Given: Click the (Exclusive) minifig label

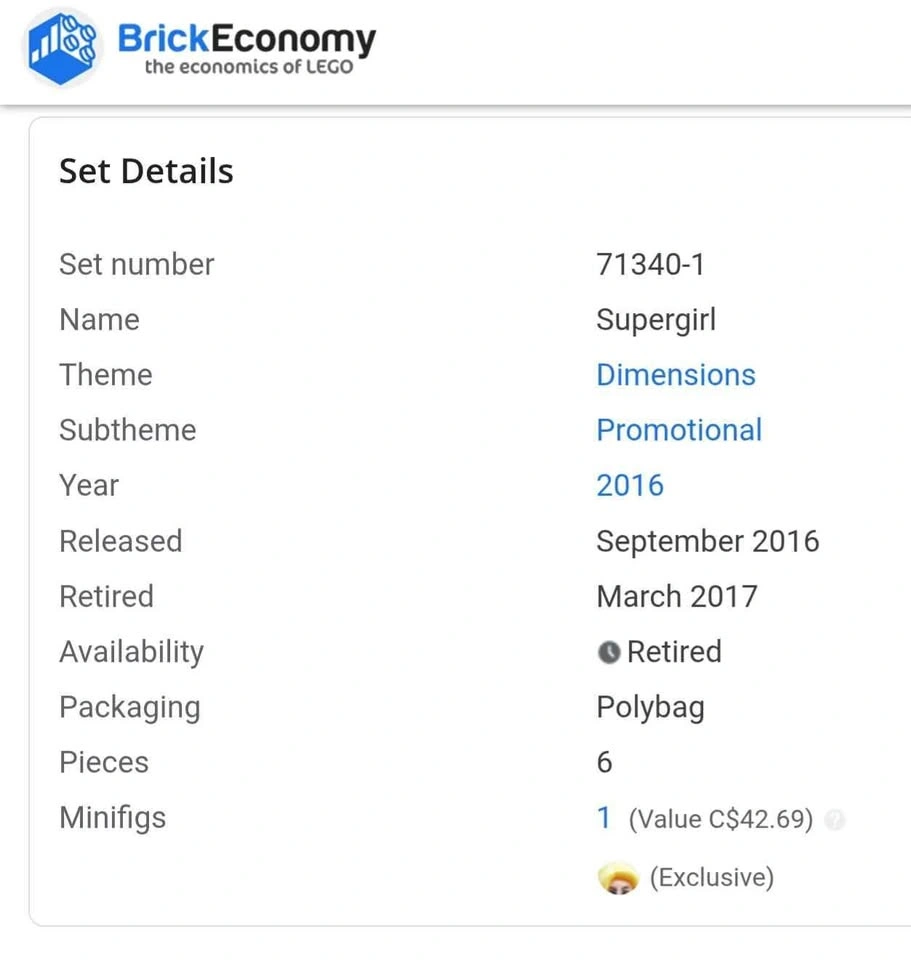Looking at the screenshot, I should [711, 878].
